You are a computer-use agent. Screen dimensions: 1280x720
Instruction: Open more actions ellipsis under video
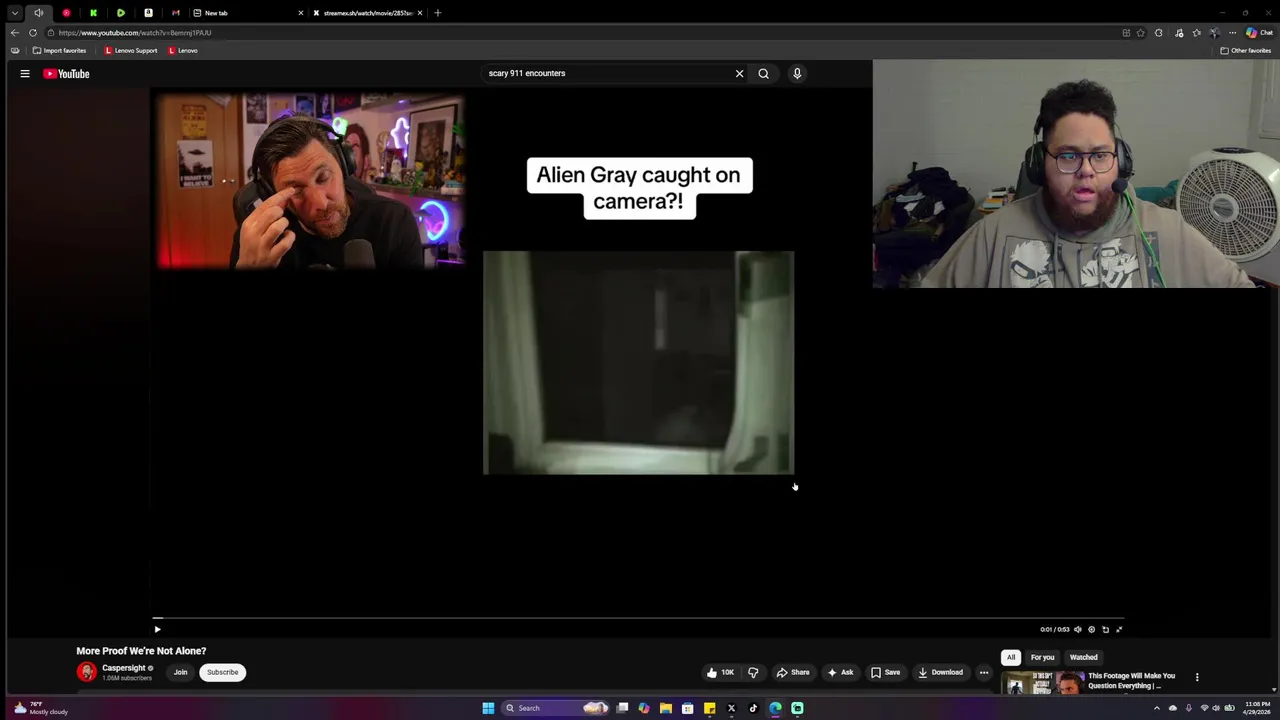(x=984, y=672)
